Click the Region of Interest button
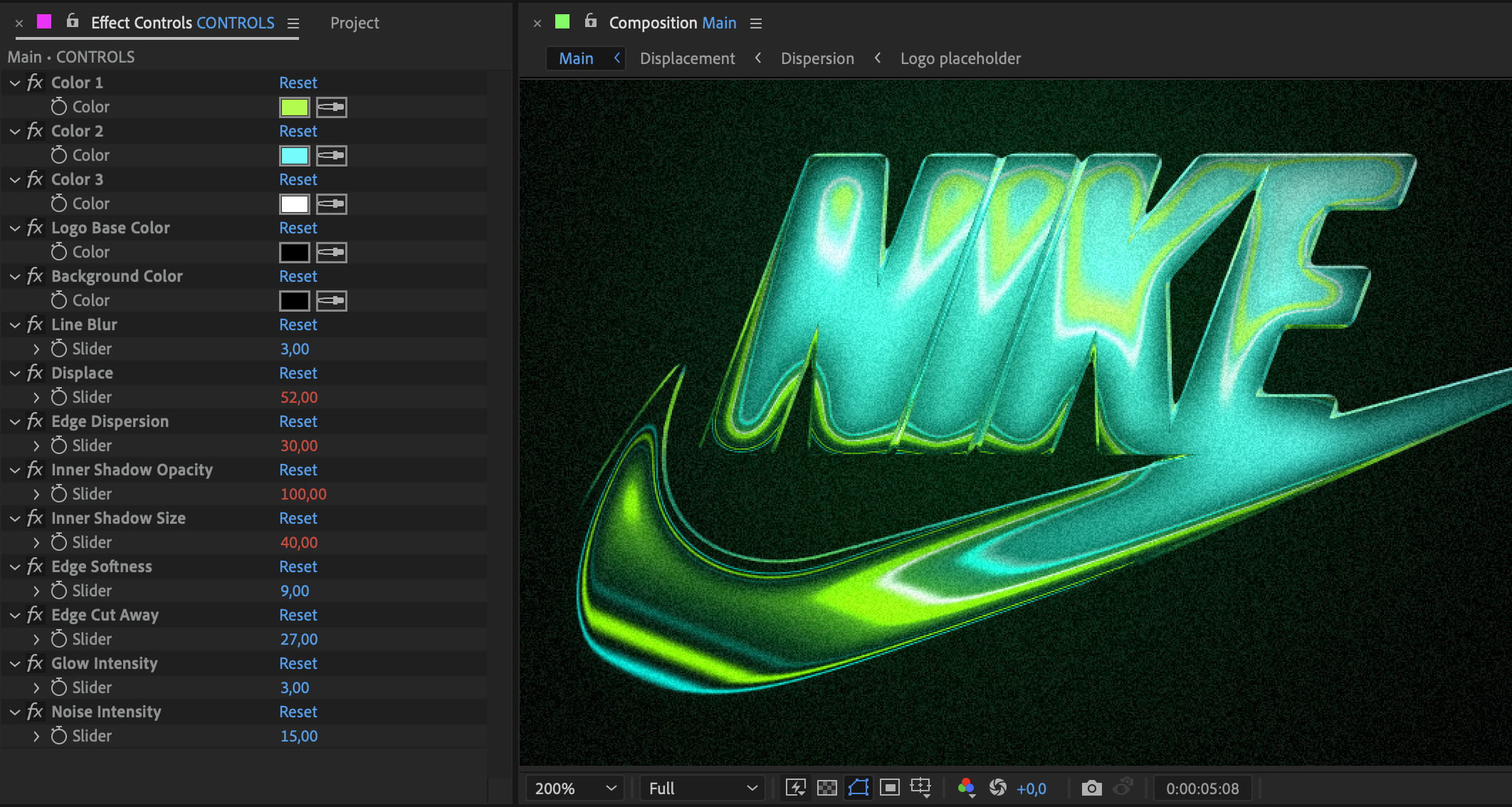Image resolution: width=1512 pixels, height=807 pixels. pos(890,788)
